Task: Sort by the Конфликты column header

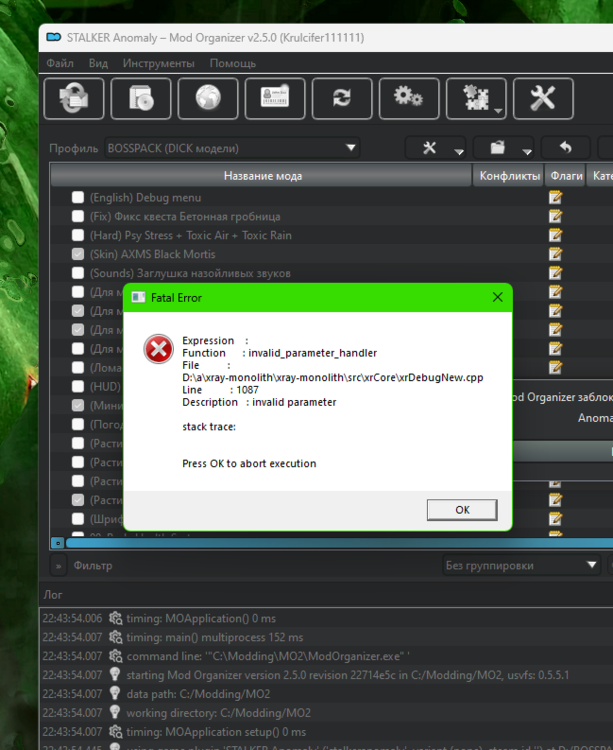Action: (x=509, y=176)
